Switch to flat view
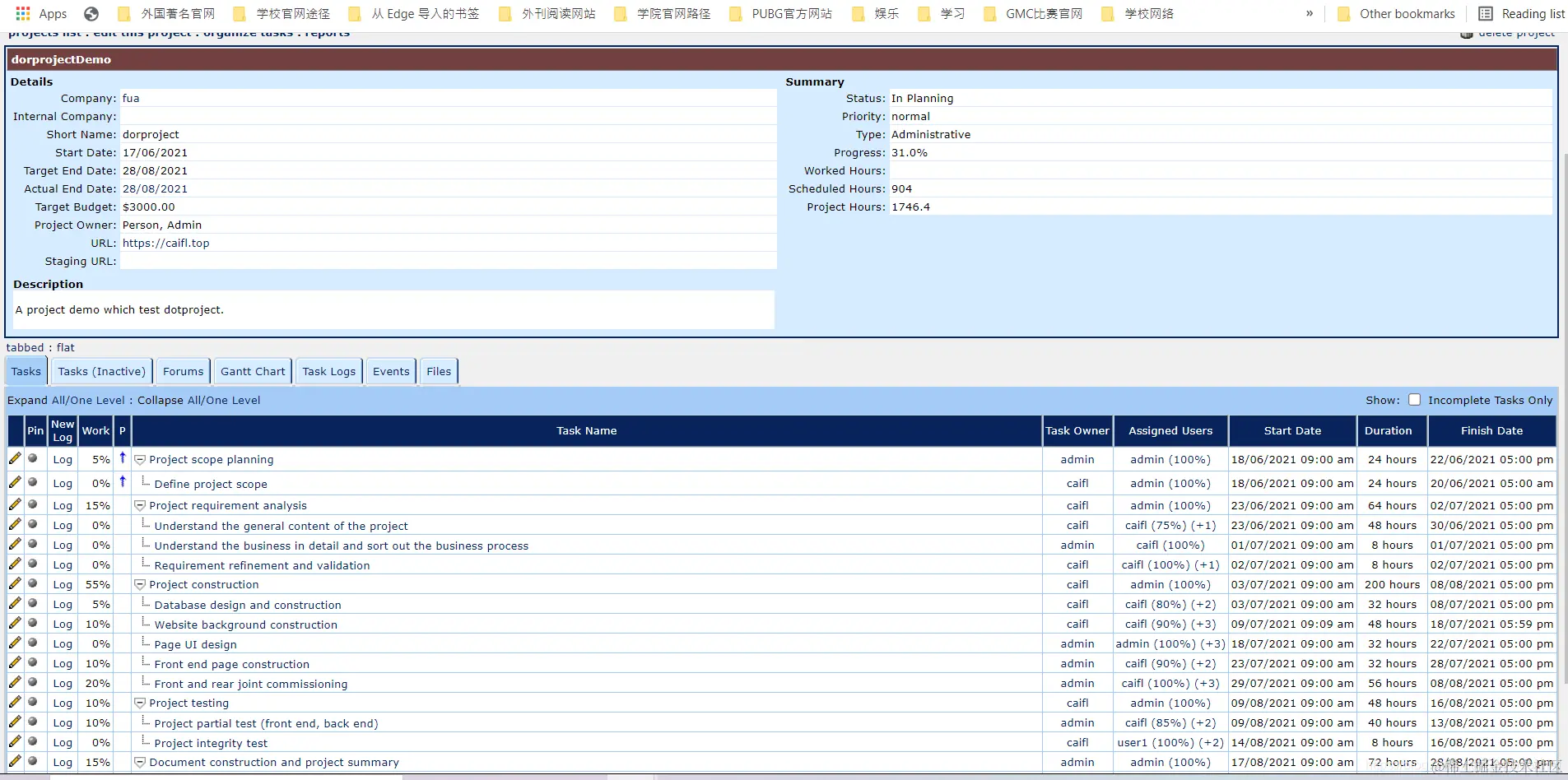The width and height of the screenshot is (1568, 780). pos(66,347)
